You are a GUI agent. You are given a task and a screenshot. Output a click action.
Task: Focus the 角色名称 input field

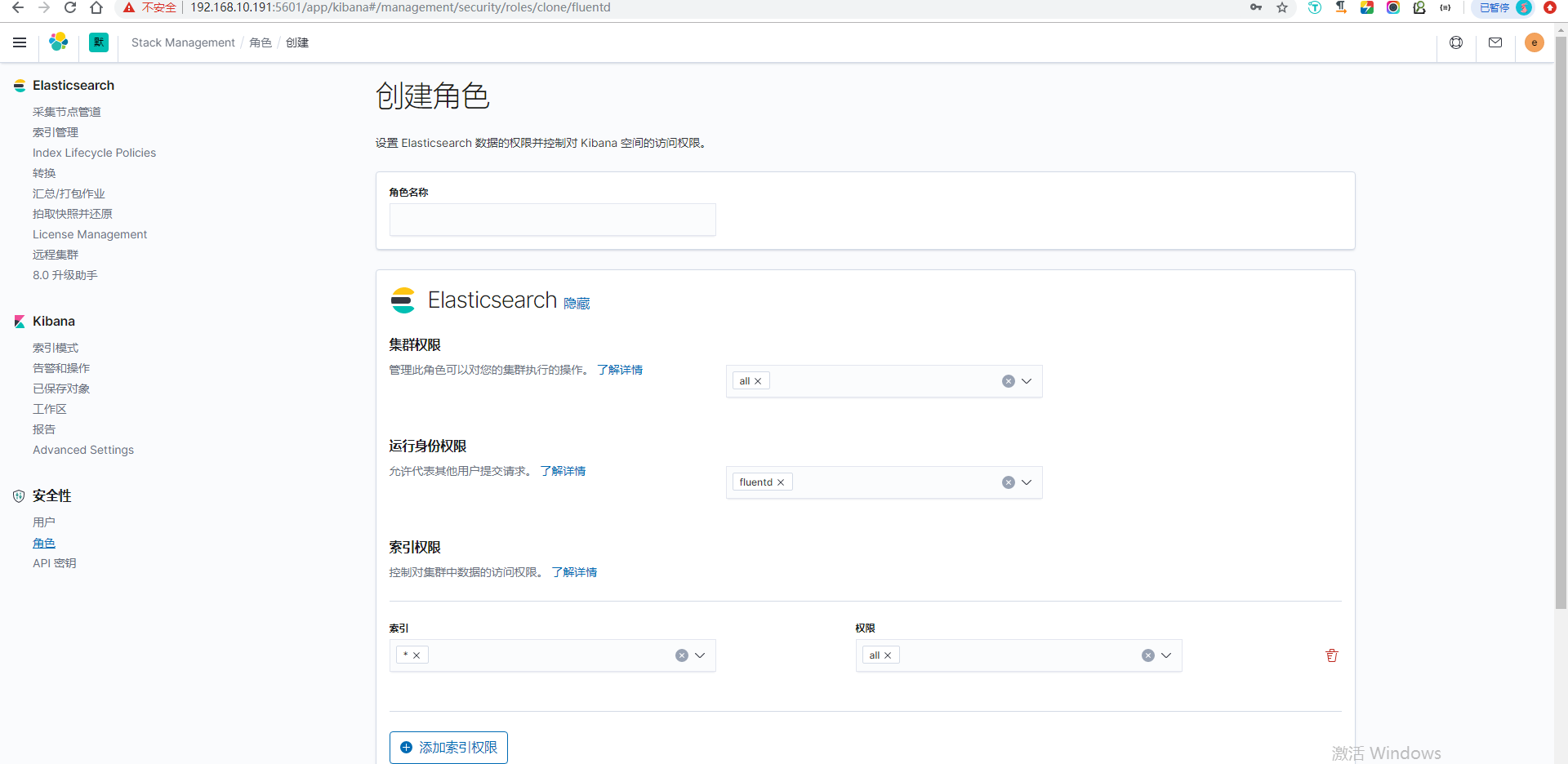click(x=553, y=220)
